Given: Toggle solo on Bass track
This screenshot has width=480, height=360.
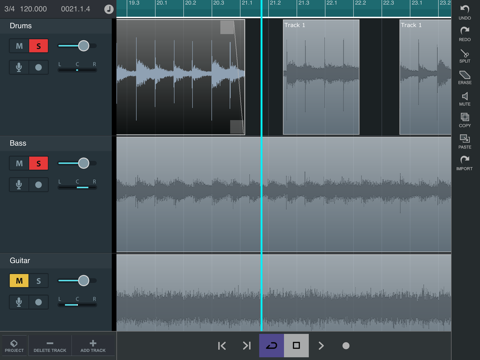Looking at the screenshot, I should 39,163.
